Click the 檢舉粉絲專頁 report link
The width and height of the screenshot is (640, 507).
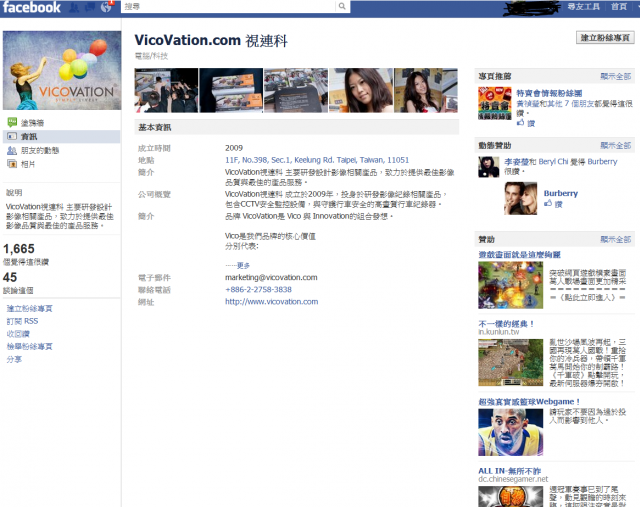tap(29, 347)
